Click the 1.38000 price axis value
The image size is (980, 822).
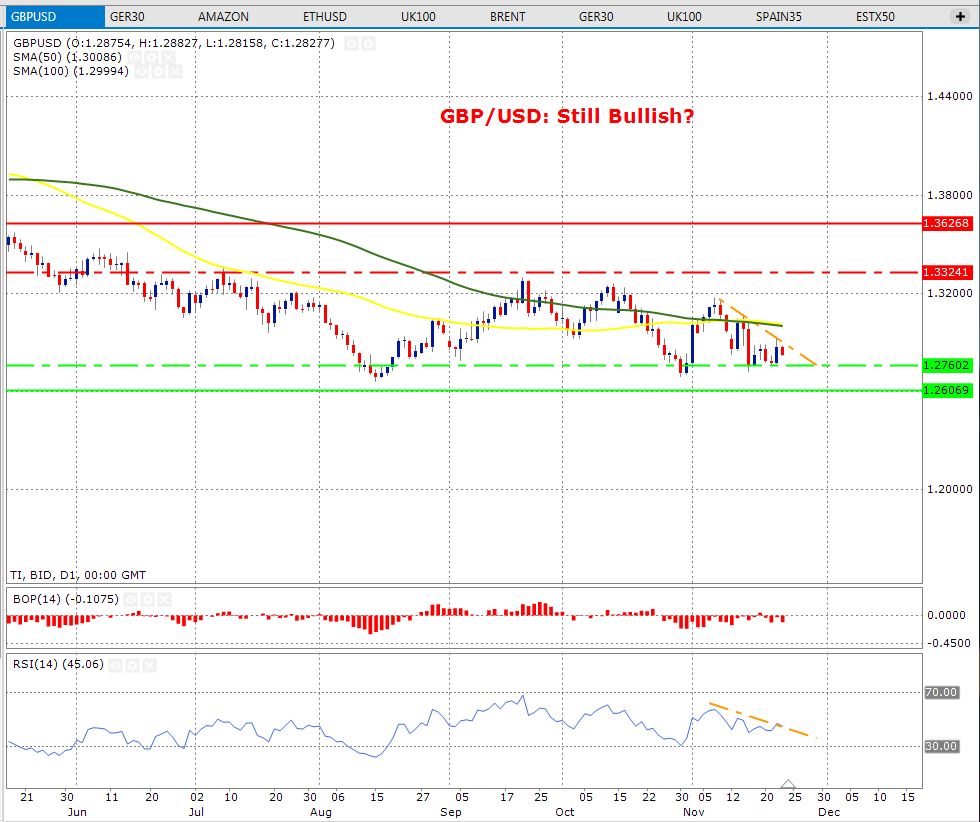[949, 195]
